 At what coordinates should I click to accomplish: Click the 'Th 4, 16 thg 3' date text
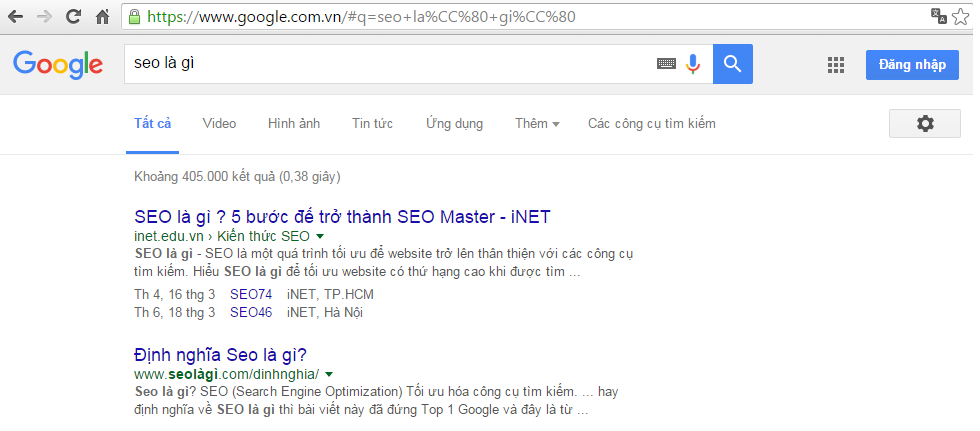174,294
